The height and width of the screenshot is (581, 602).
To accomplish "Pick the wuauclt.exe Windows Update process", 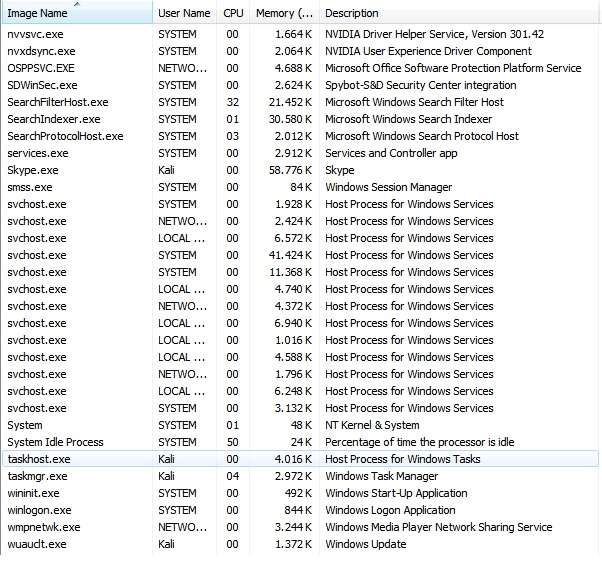I will click(x=37, y=544).
